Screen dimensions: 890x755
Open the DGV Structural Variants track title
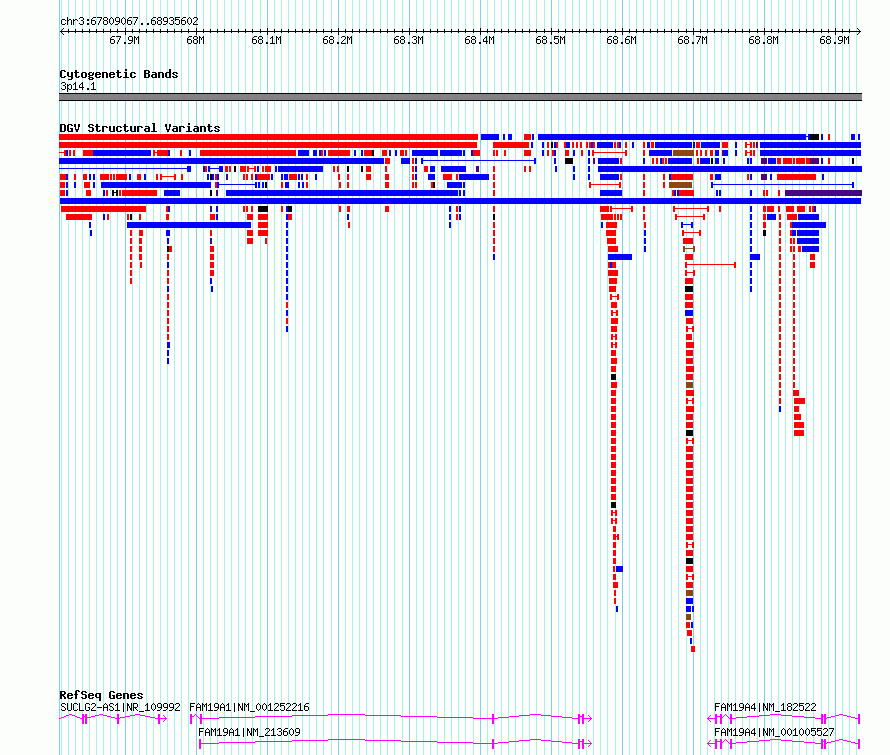coord(140,128)
